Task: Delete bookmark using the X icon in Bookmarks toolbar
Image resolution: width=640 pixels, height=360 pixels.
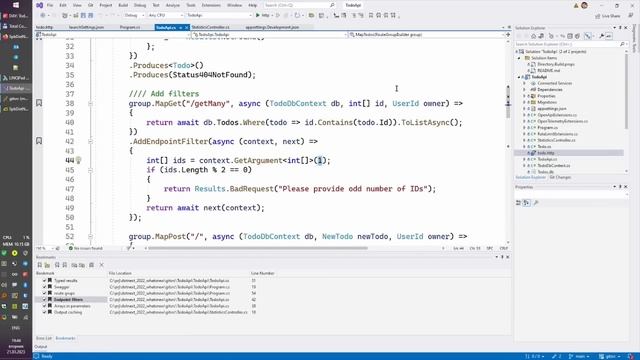Action: [x=102, y=265]
